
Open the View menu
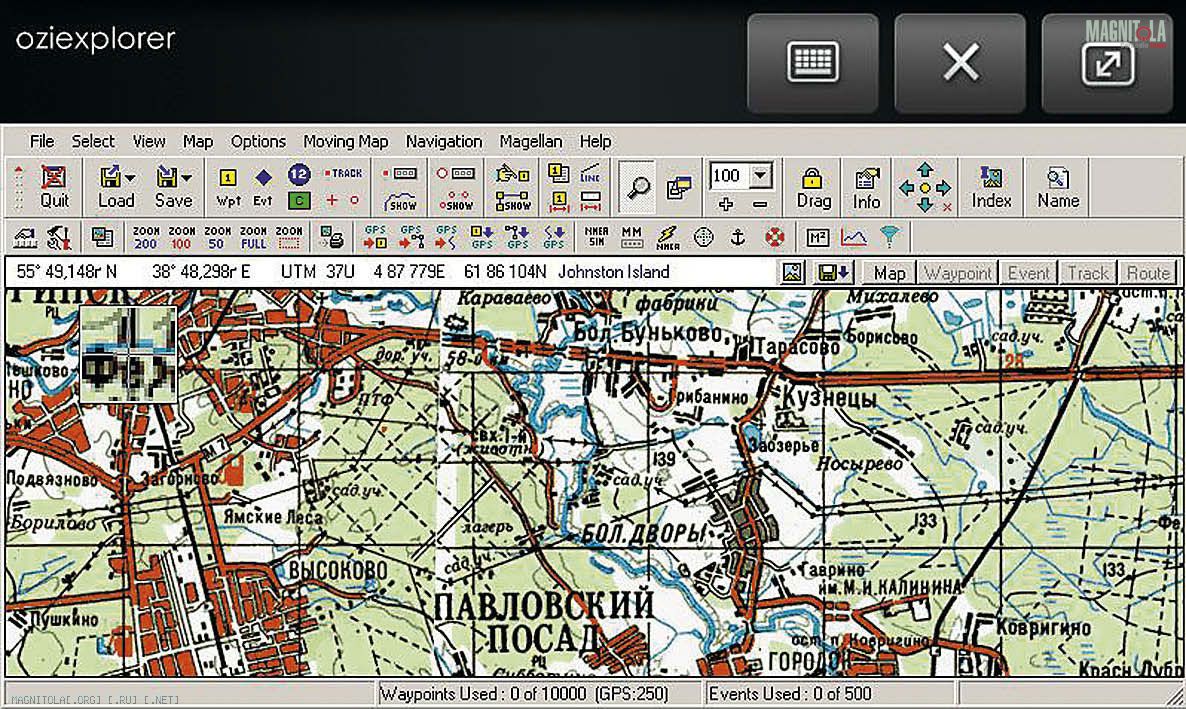[x=149, y=141]
